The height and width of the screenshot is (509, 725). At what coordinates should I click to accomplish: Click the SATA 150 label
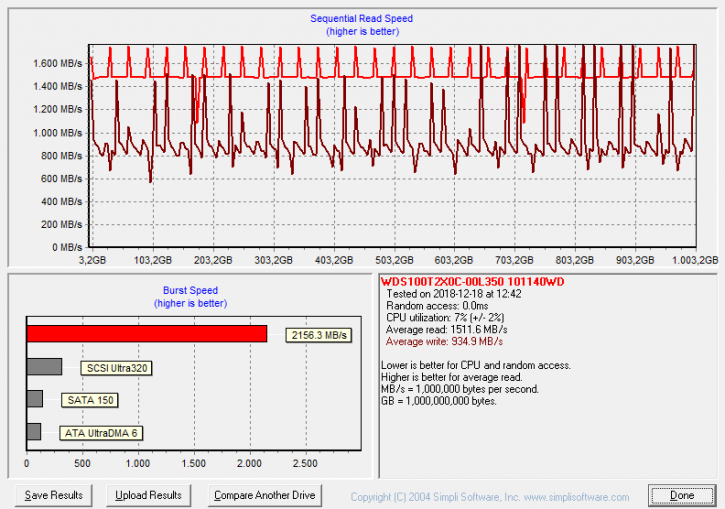(x=90, y=400)
